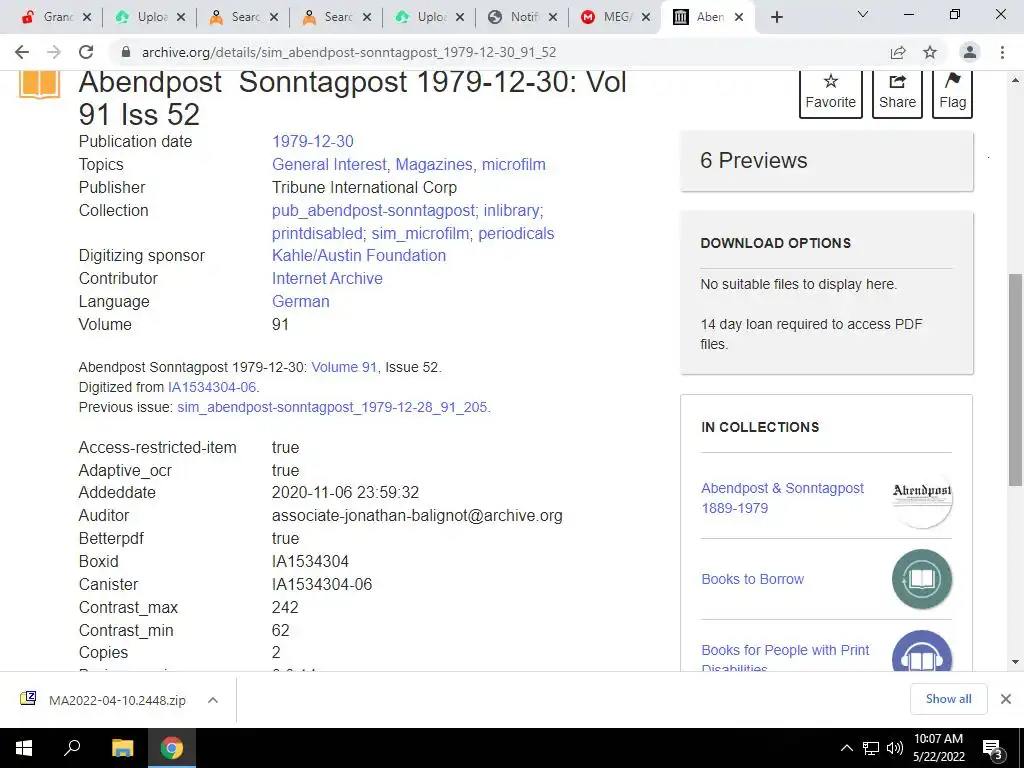Open File Explorer from taskbar
1024x768 pixels.
(122, 748)
